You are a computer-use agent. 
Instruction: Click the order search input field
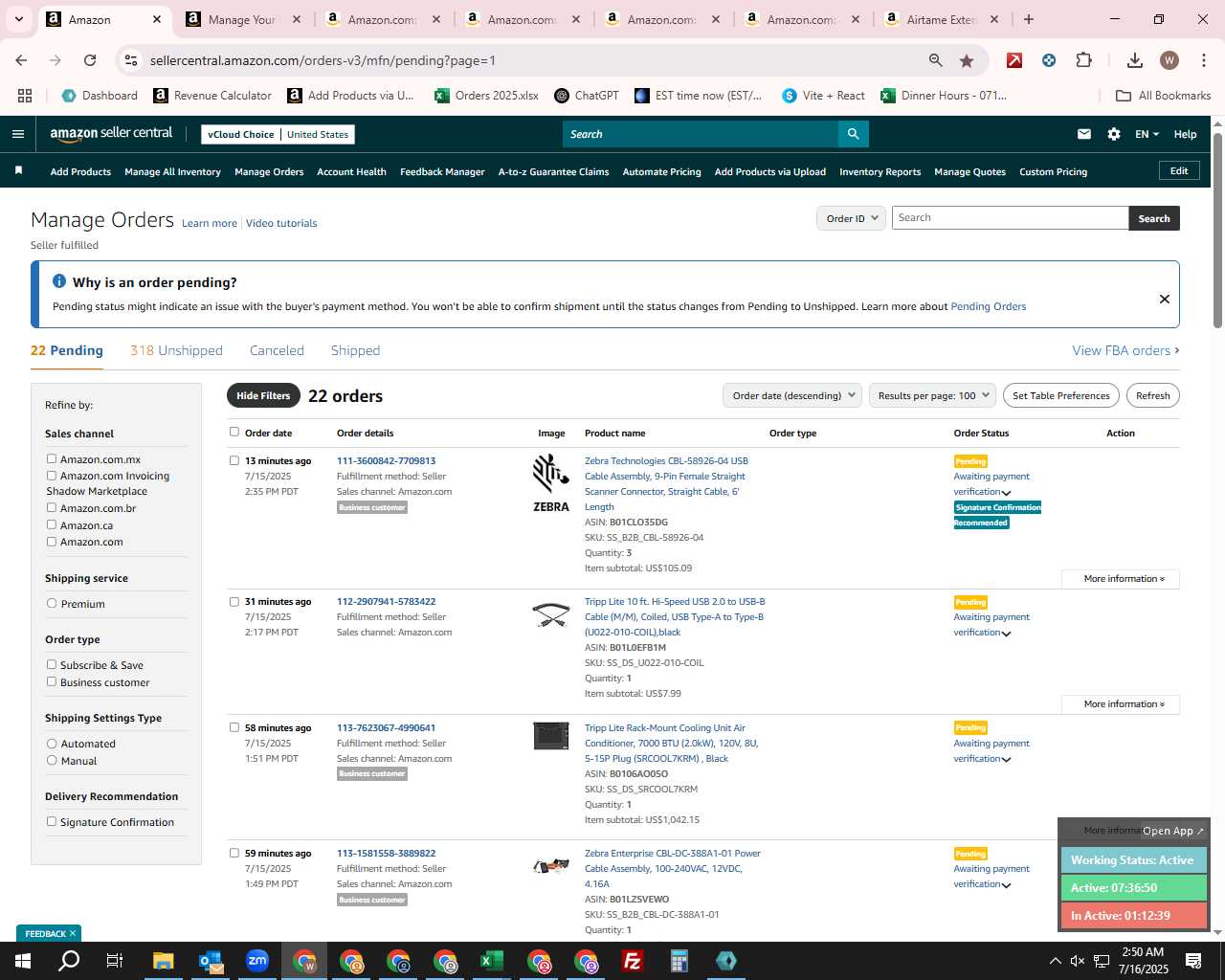coord(1010,218)
